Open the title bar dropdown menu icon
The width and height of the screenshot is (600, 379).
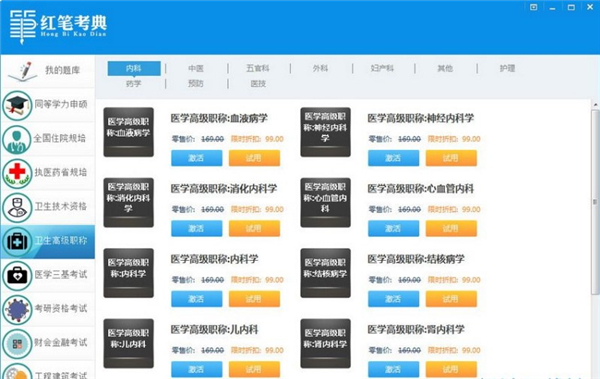tap(533, 7)
